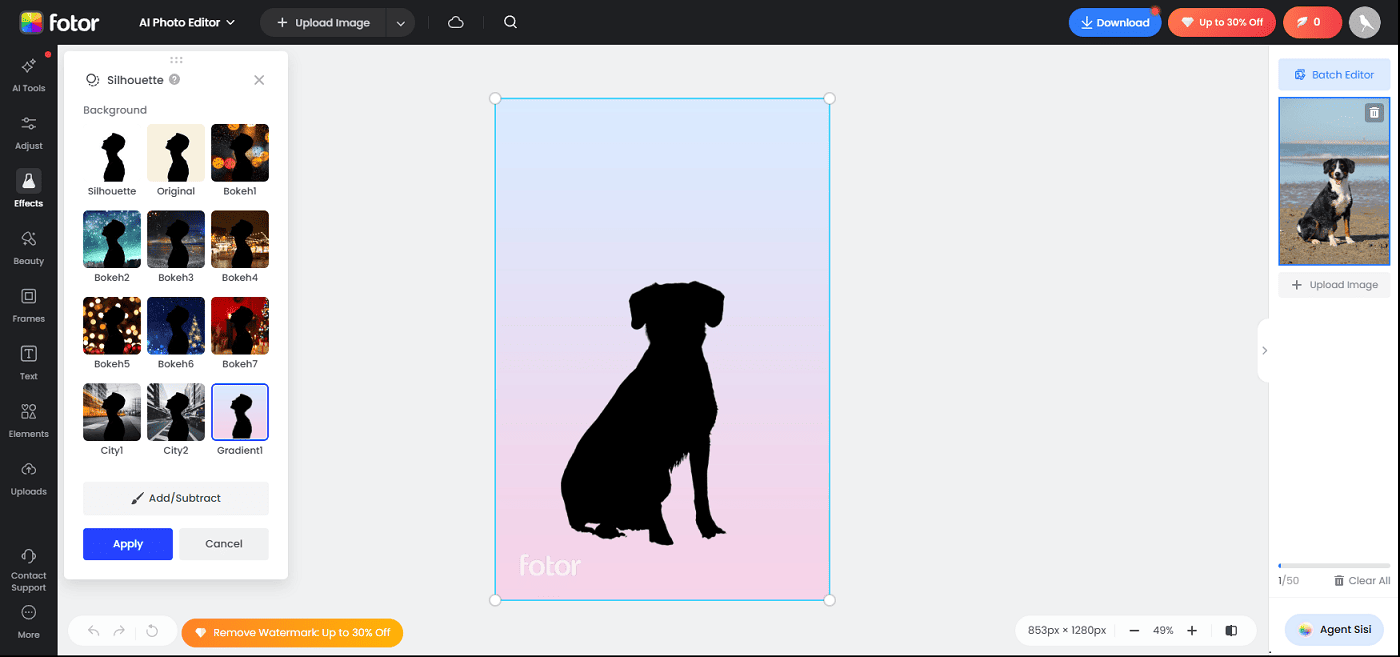Open the AI Photo Editor mode selector

[x=186, y=21]
